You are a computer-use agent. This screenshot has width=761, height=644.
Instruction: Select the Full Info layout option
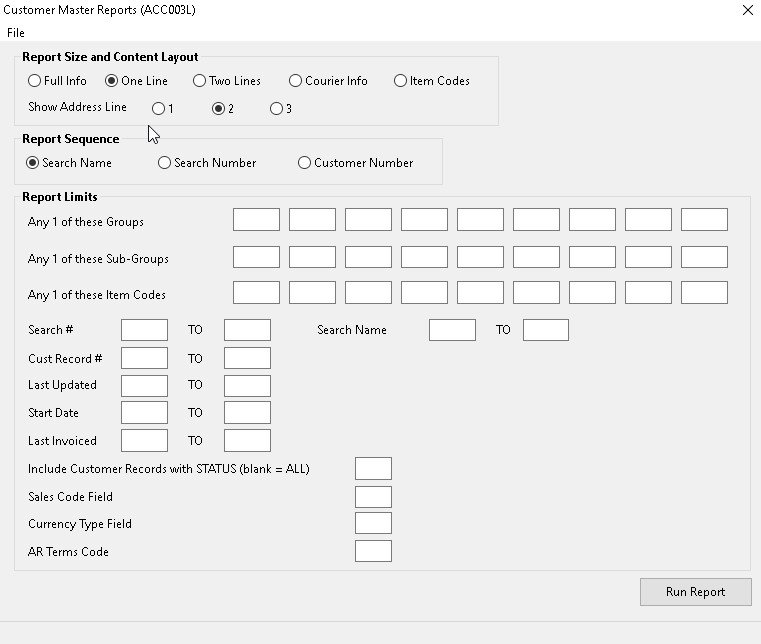pos(57,81)
